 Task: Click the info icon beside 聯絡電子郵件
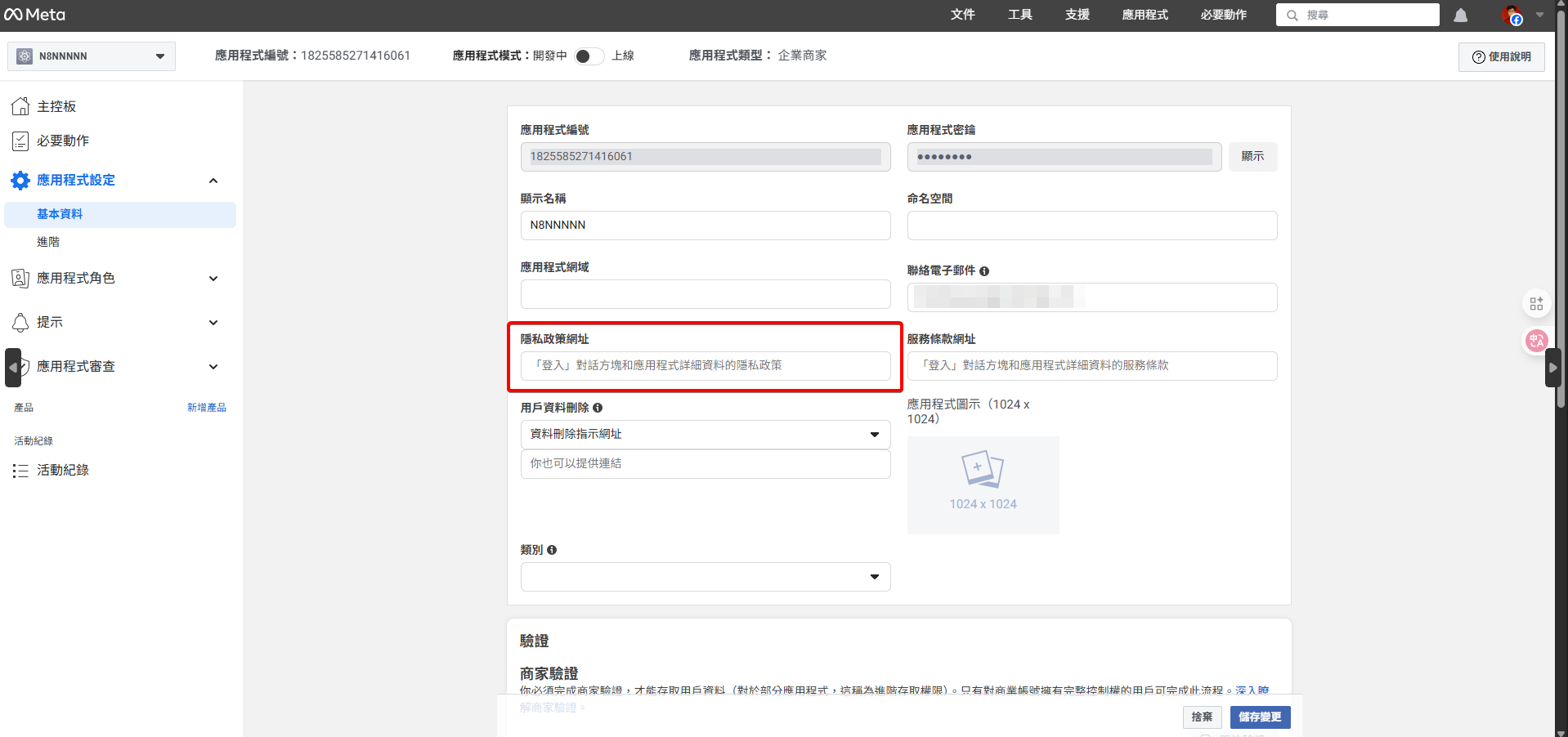[984, 270]
